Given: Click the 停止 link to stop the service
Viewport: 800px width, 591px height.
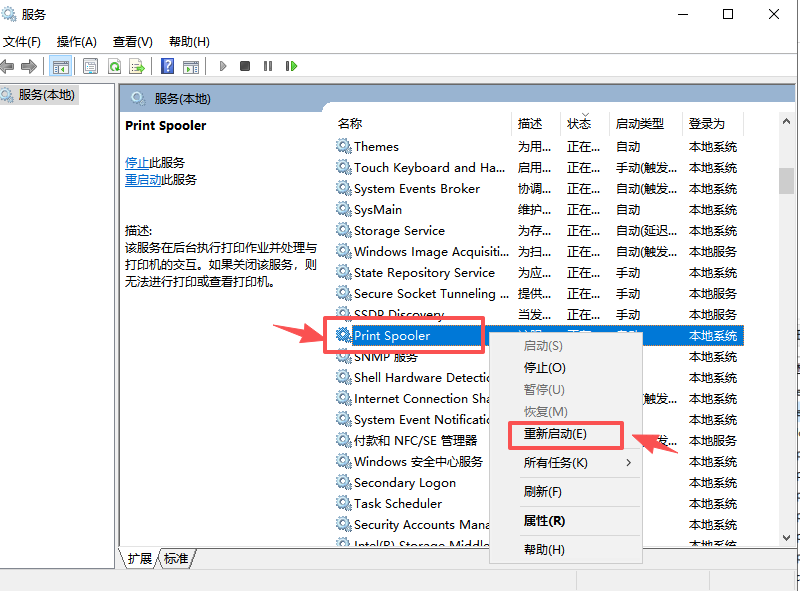Looking at the screenshot, I should tap(137, 162).
